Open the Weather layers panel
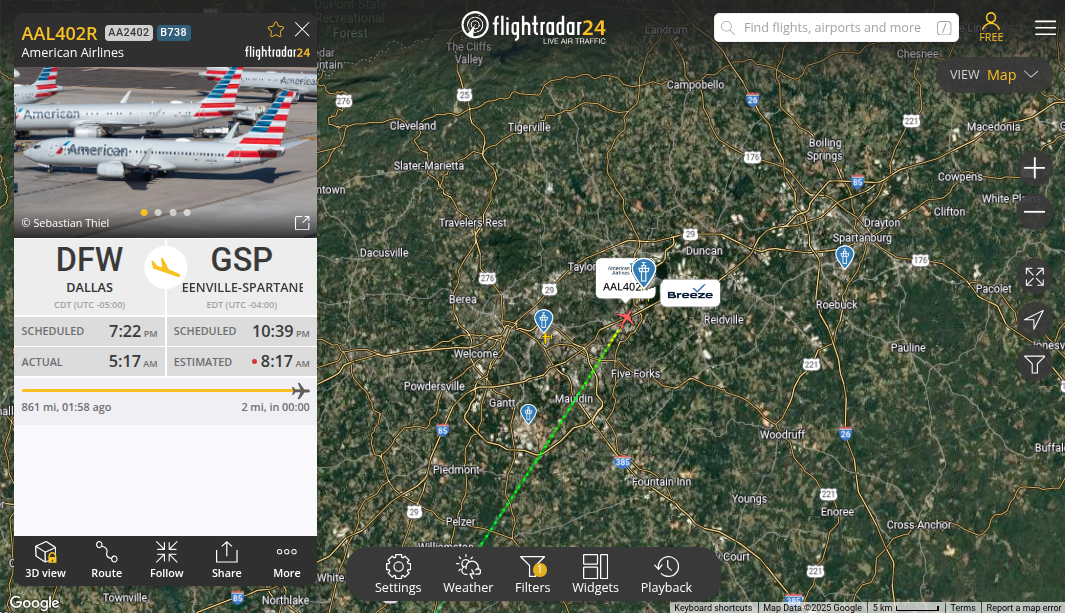This screenshot has width=1065, height=613. (x=468, y=574)
